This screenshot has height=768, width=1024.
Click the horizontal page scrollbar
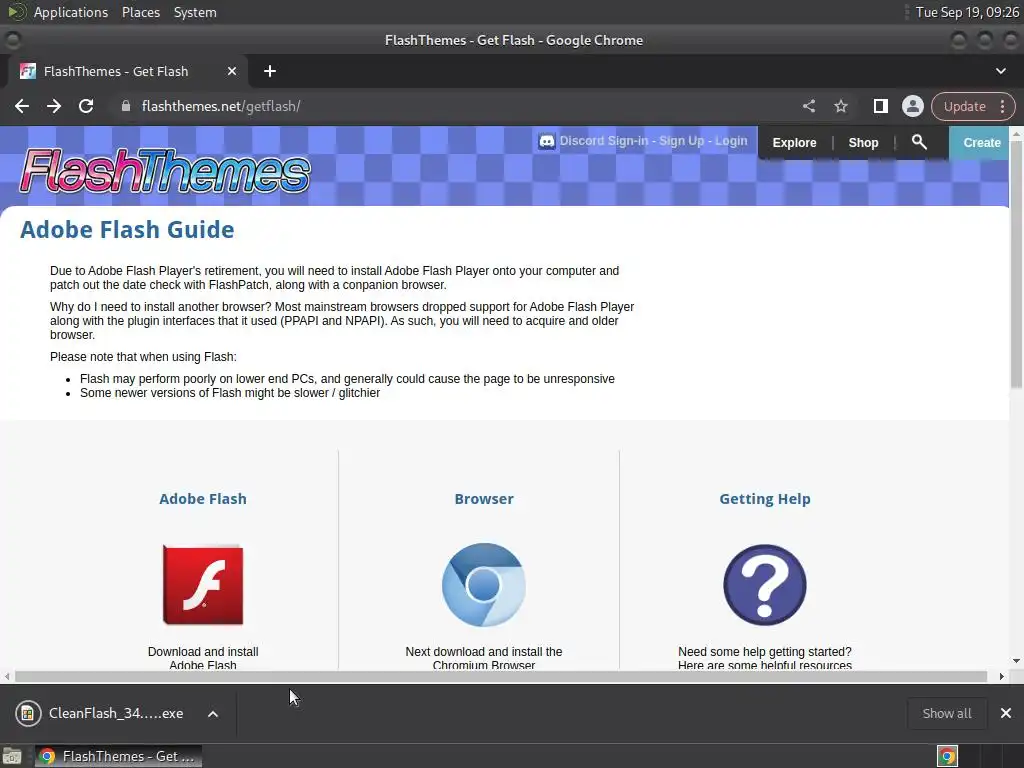(x=501, y=677)
